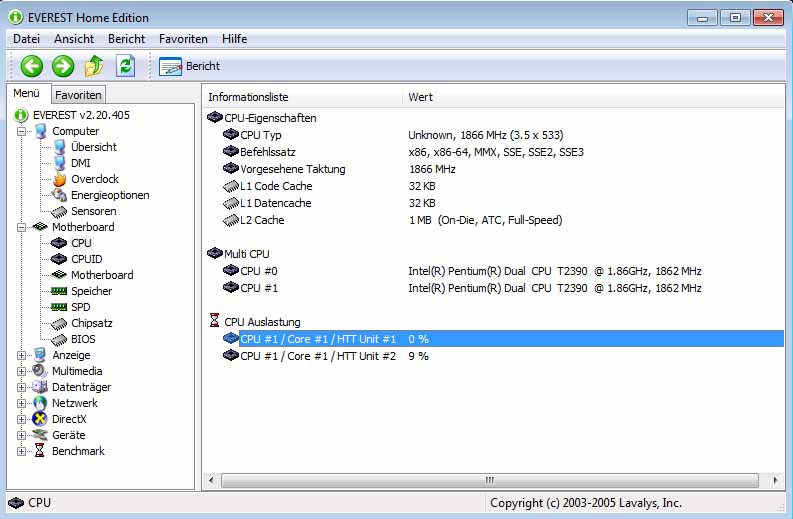Image resolution: width=793 pixels, height=519 pixels.
Task: Expand the Benchmark tree node
Action: click(21, 451)
